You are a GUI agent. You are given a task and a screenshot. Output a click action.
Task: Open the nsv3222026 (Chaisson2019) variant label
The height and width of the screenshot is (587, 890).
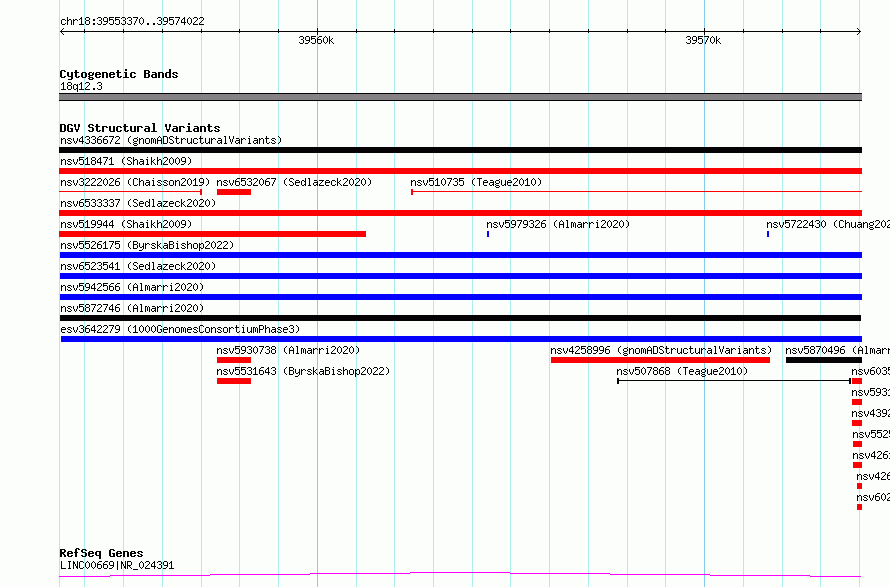tap(135, 182)
